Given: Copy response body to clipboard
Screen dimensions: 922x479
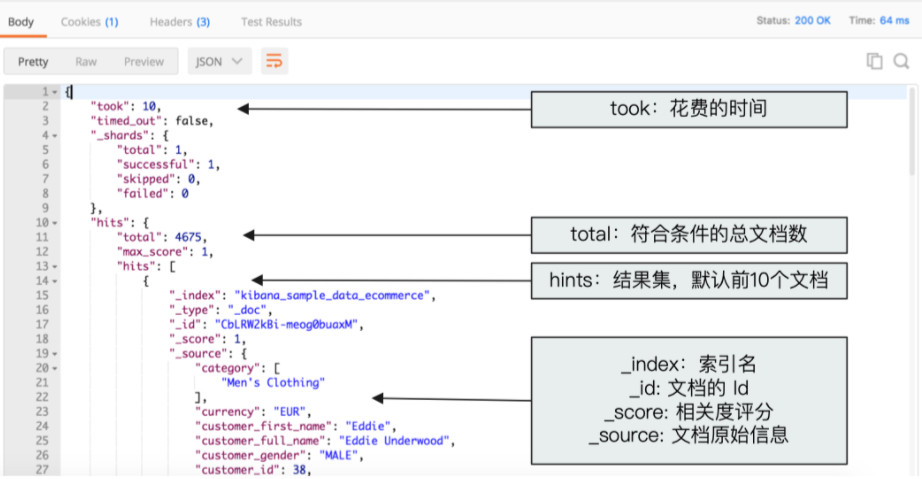Looking at the screenshot, I should [x=874, y=61].
